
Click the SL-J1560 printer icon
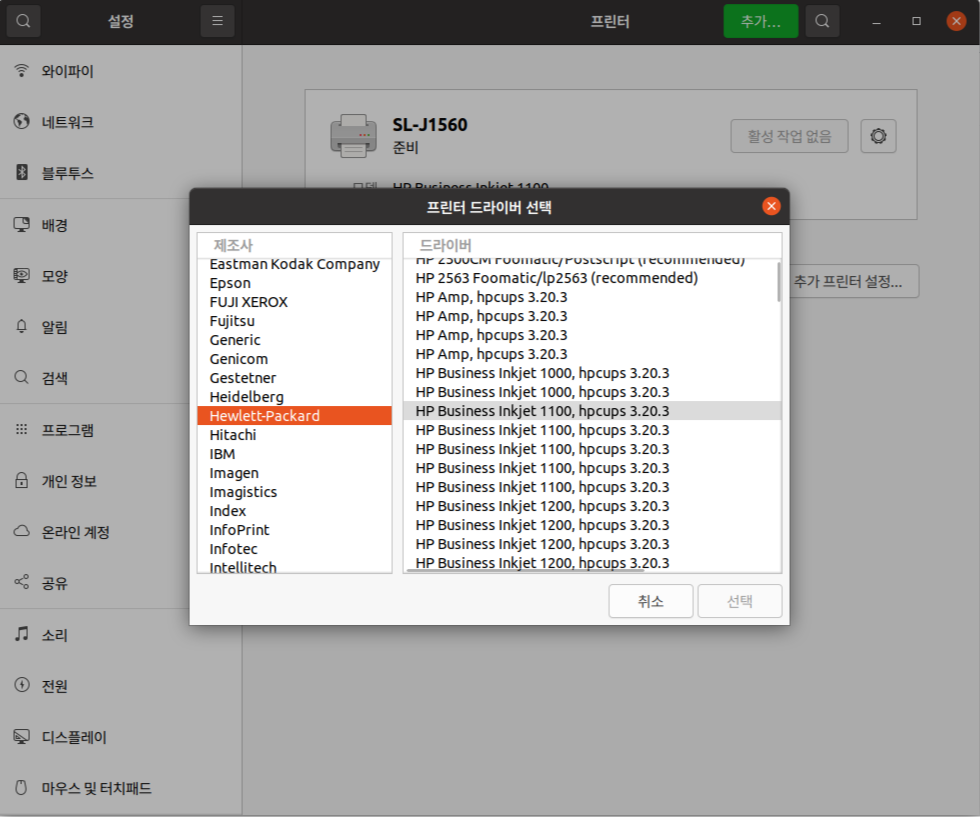(x=353, y=136)
